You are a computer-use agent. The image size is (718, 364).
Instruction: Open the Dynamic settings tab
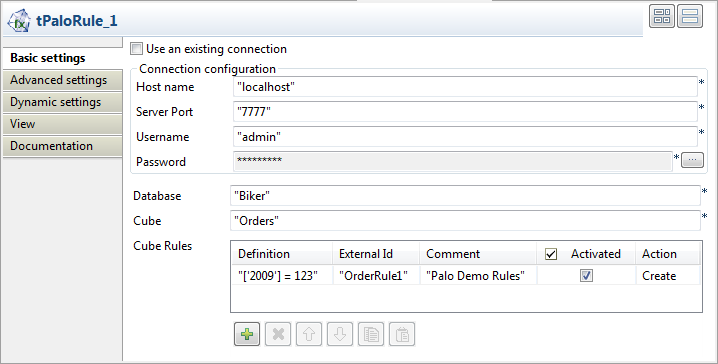(x=62, y=102)
